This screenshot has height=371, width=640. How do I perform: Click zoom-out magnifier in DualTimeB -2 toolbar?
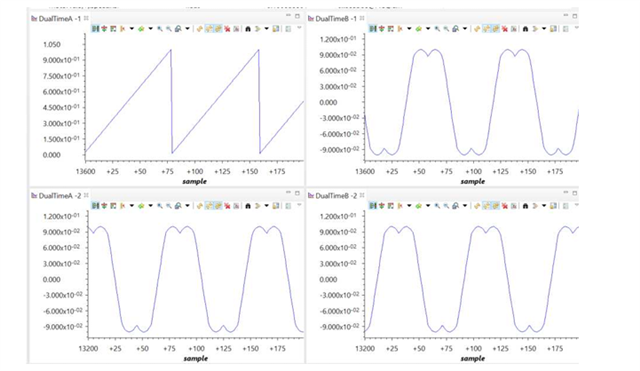447,205
